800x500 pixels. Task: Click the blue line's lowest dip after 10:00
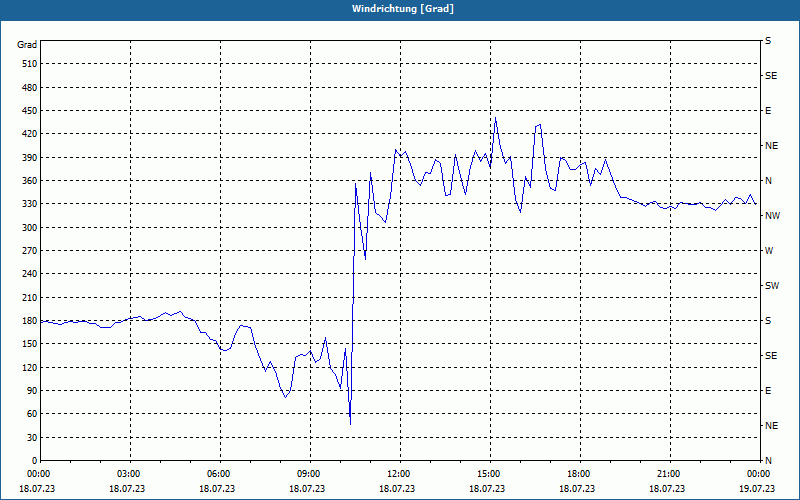click(351, 423)
